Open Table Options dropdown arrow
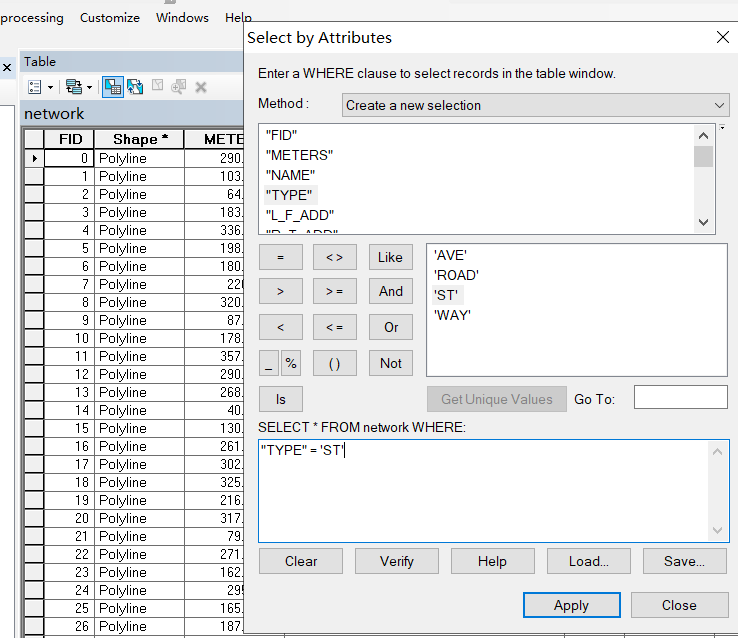The image size is (738, 638). click(50, 88)
